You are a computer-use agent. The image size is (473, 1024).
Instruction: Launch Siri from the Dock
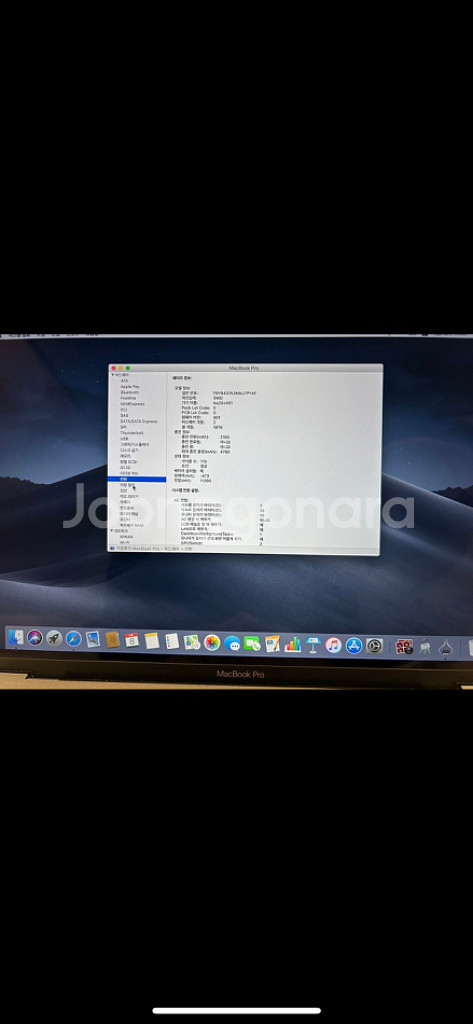click(35, 638)
